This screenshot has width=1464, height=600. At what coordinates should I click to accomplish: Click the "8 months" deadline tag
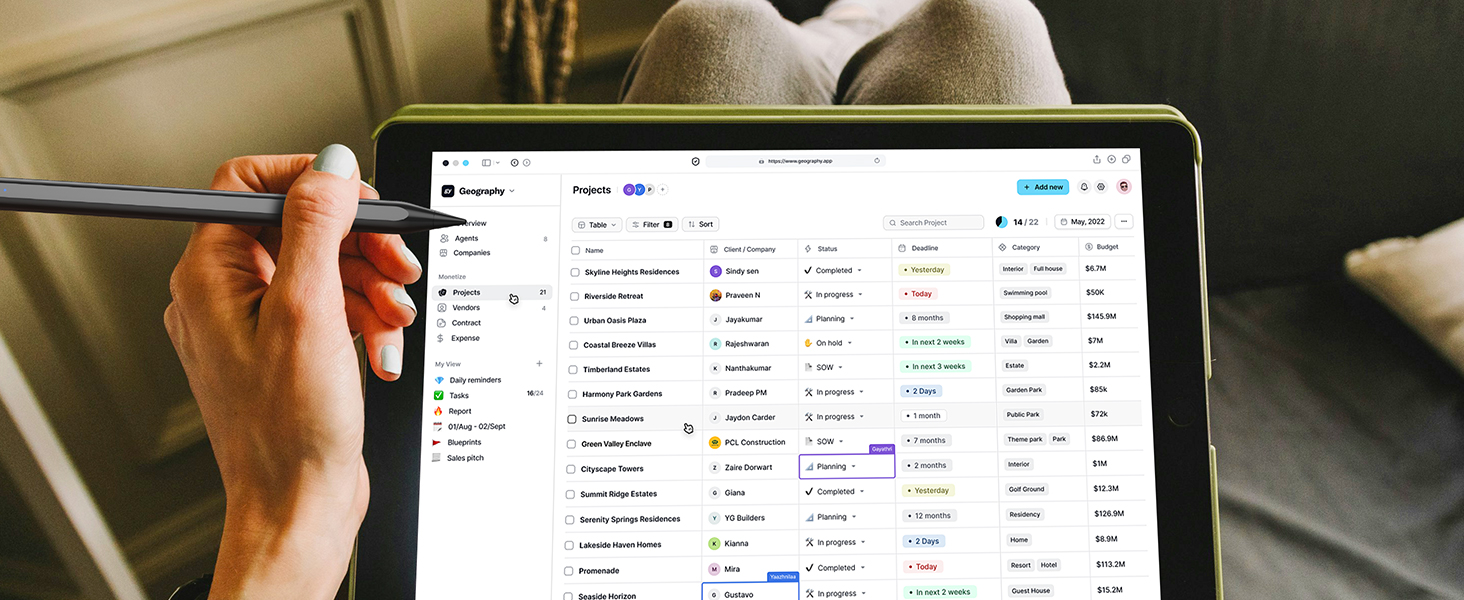point(925,318)
